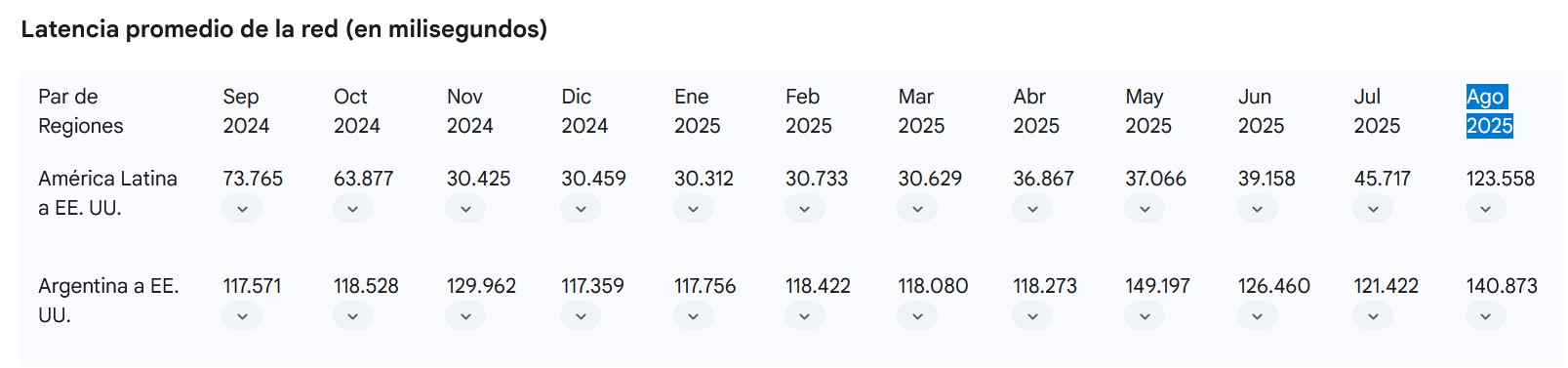The height and width of the screenshot is (368, 1568).
Task: Expand chevron beneath 117.756 value
Action: pyautogui.click(x=693, y=316)
